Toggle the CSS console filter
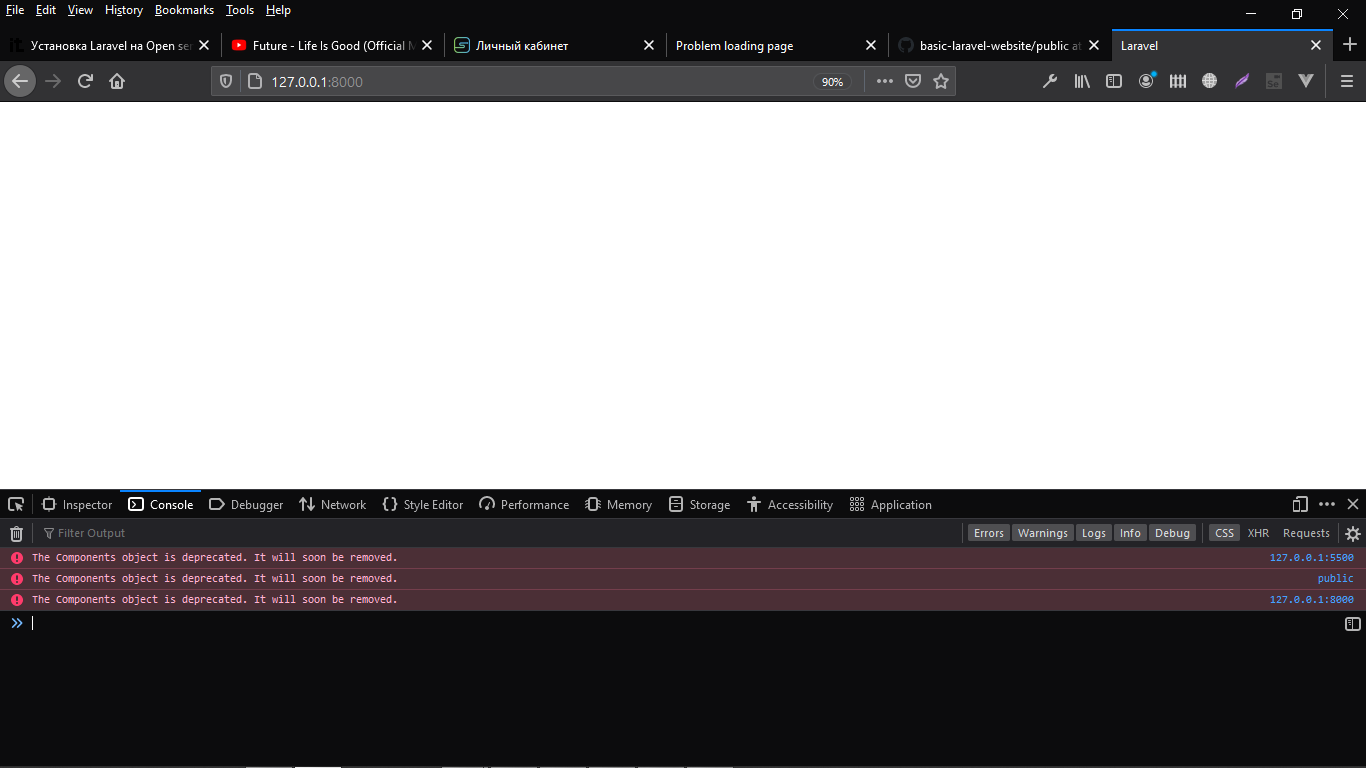The image size is (1366, 768). click(1224, 533)
